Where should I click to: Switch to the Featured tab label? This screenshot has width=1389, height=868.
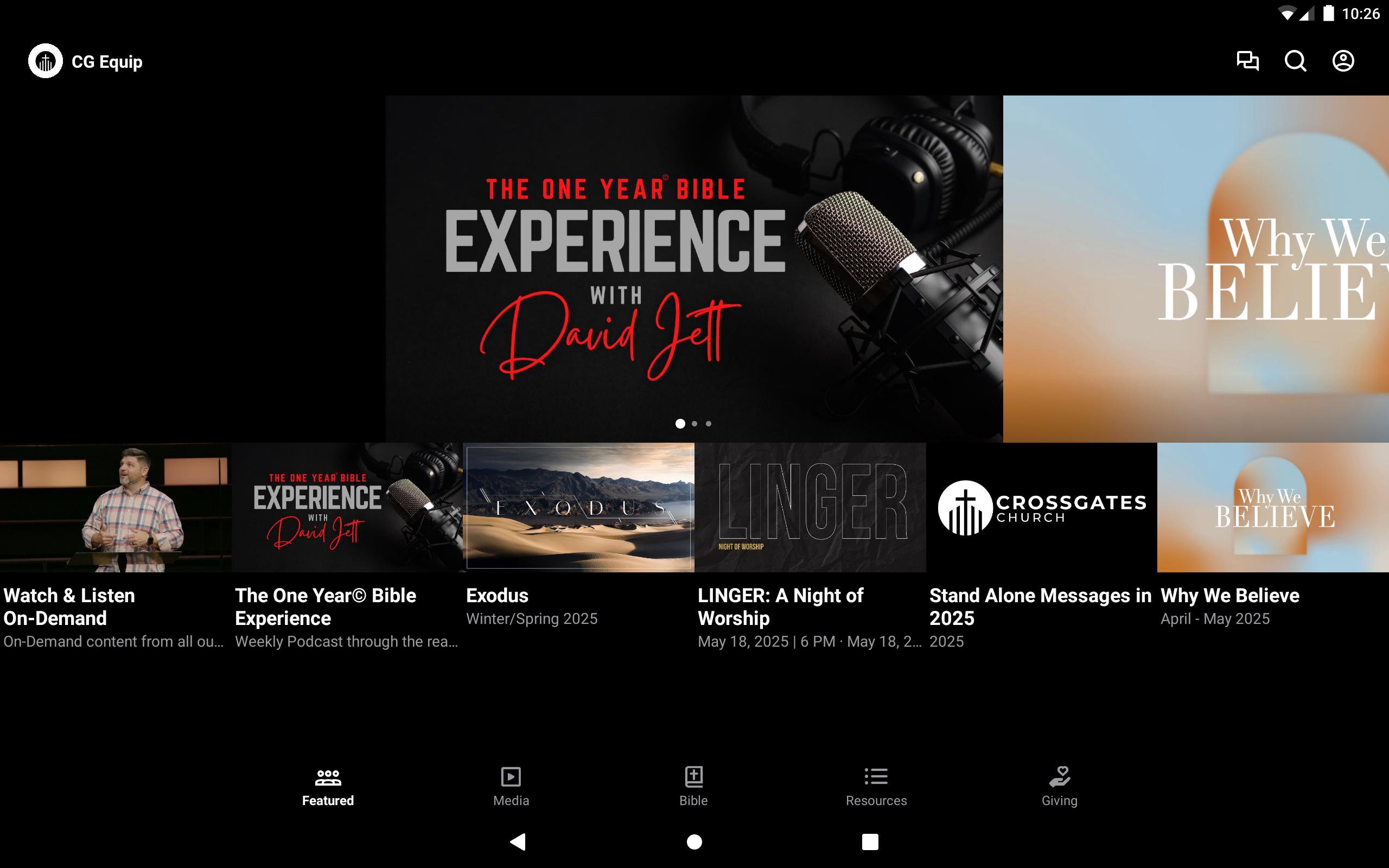328,800
